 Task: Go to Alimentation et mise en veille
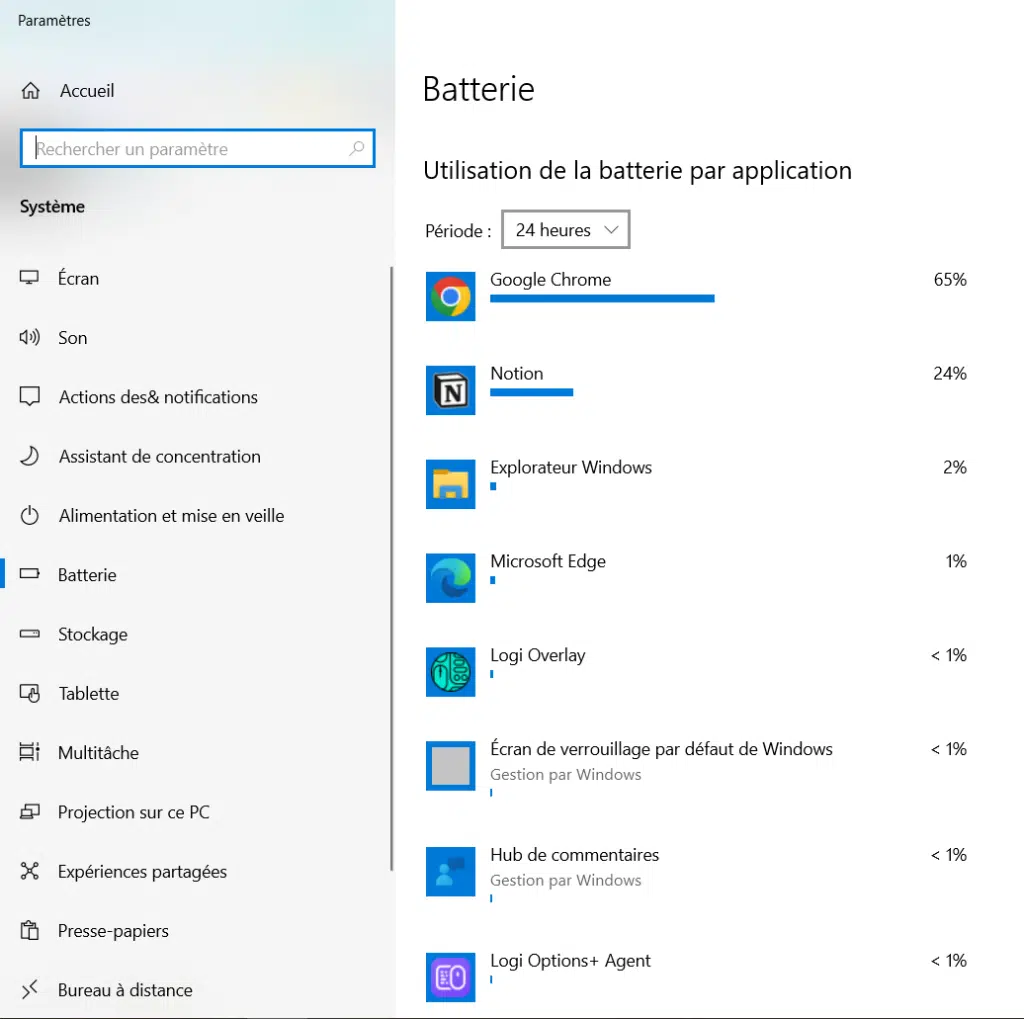(196, 515)
